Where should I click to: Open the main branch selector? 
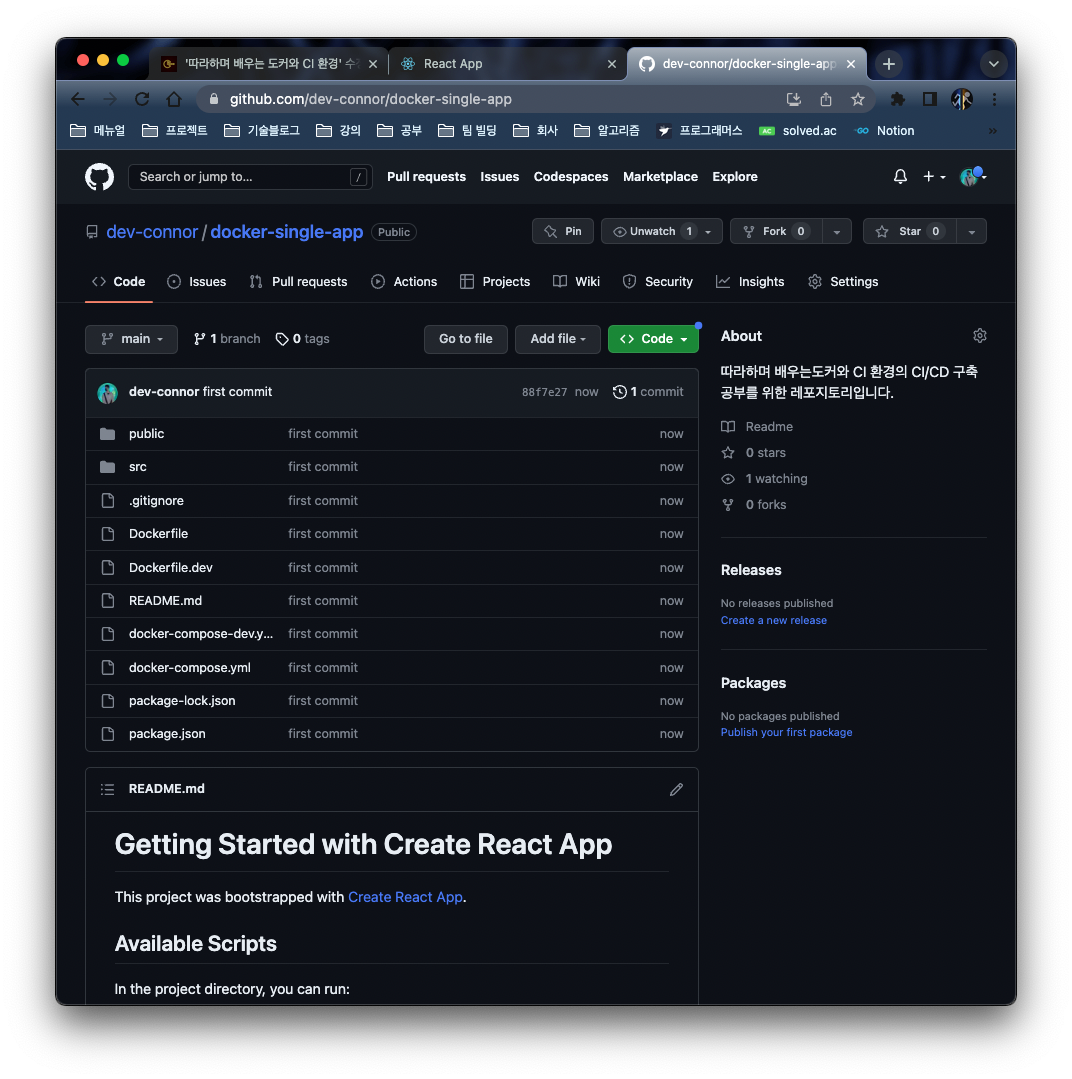click(131, 339)
